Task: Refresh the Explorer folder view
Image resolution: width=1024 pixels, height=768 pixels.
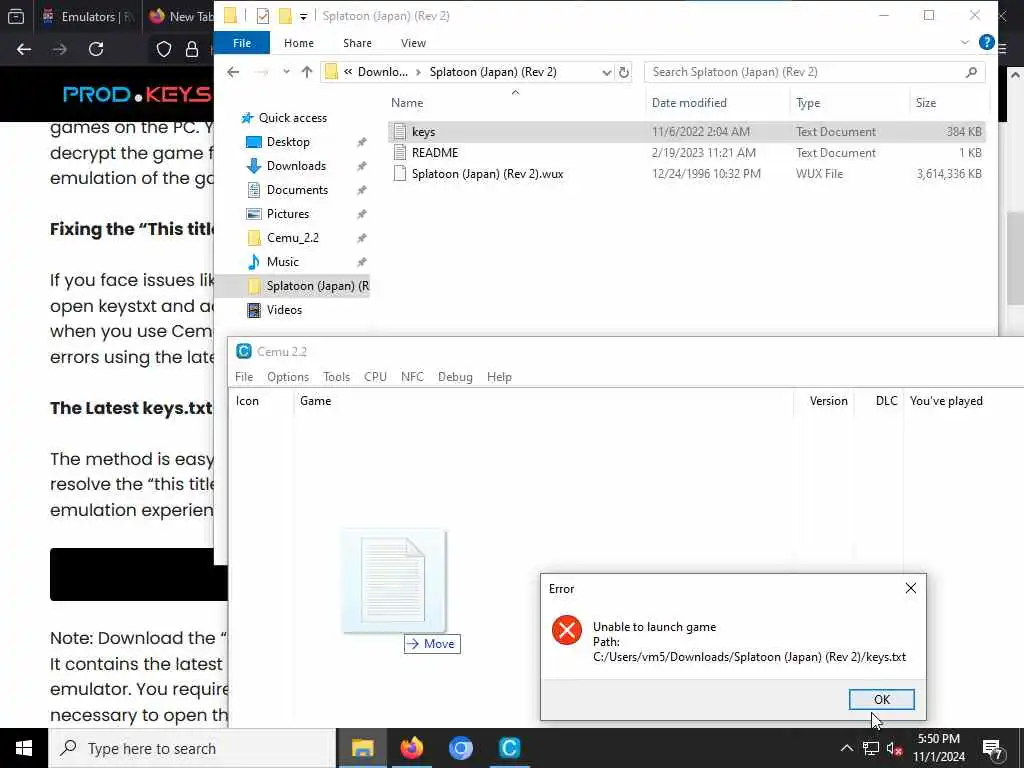Action: [624, 72]
